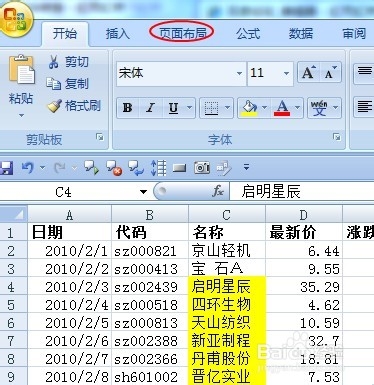Viewport: 374px width, 385px height.
Task: Click the delete comment icon
Action: click(x=114, y=168)
